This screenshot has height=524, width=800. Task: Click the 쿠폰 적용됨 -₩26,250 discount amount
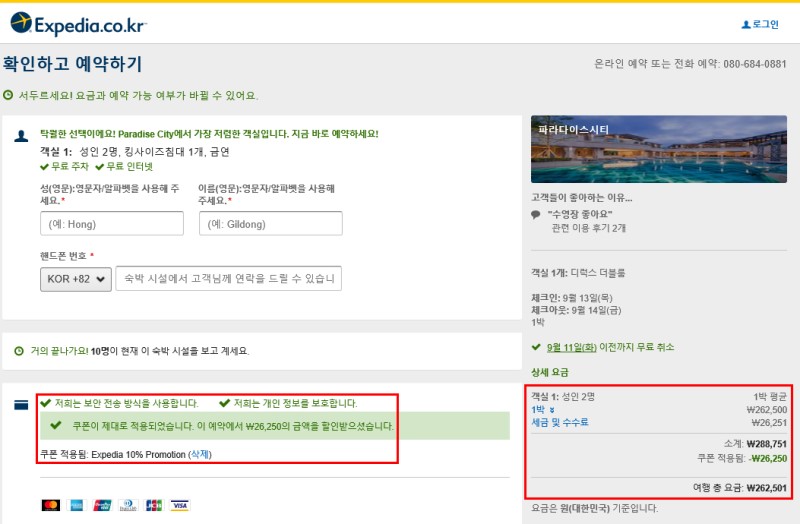[x=742, y=458]
